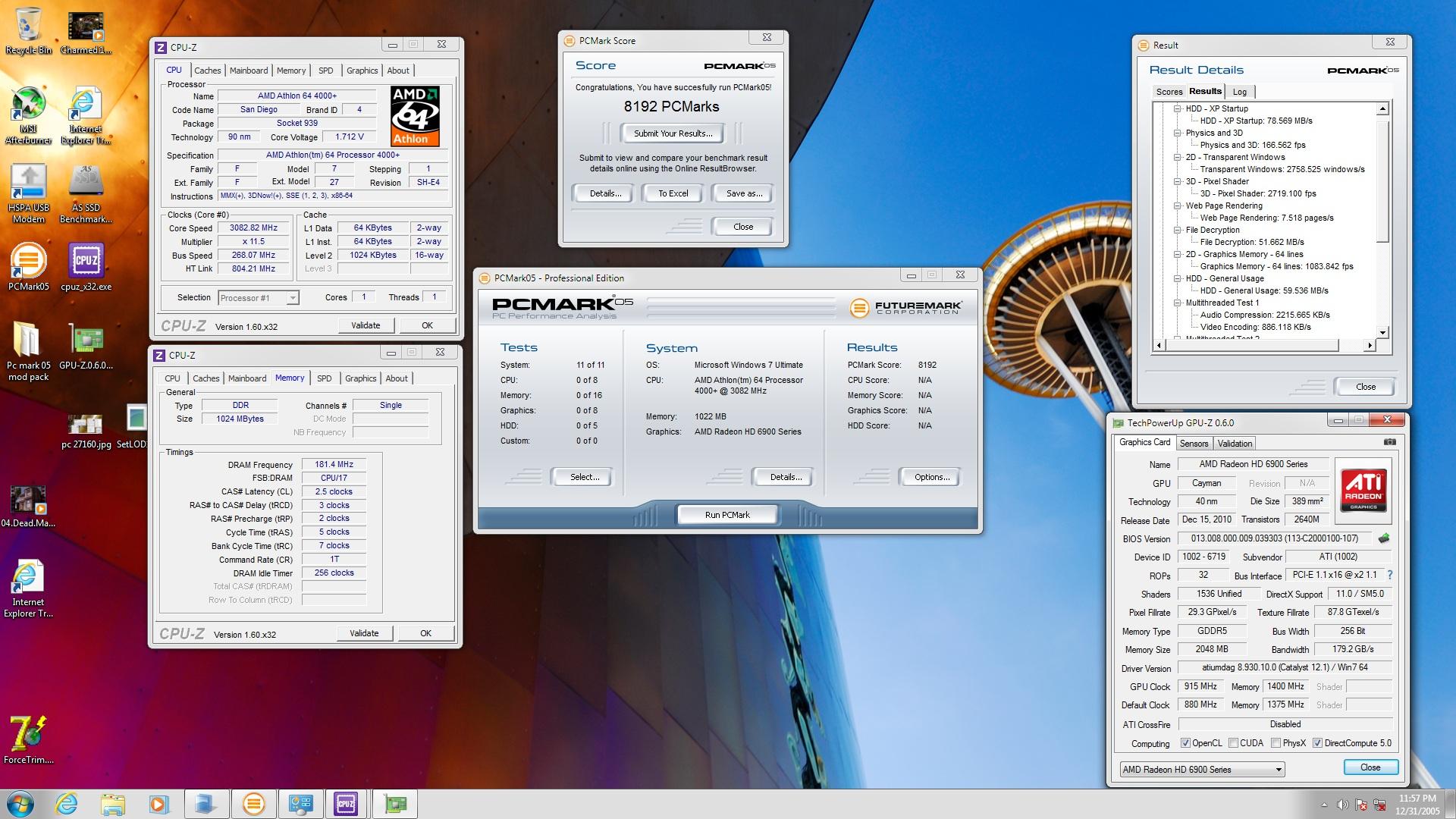Click the results tree horizontal scroll right arrow

[x=1369, y=346]
